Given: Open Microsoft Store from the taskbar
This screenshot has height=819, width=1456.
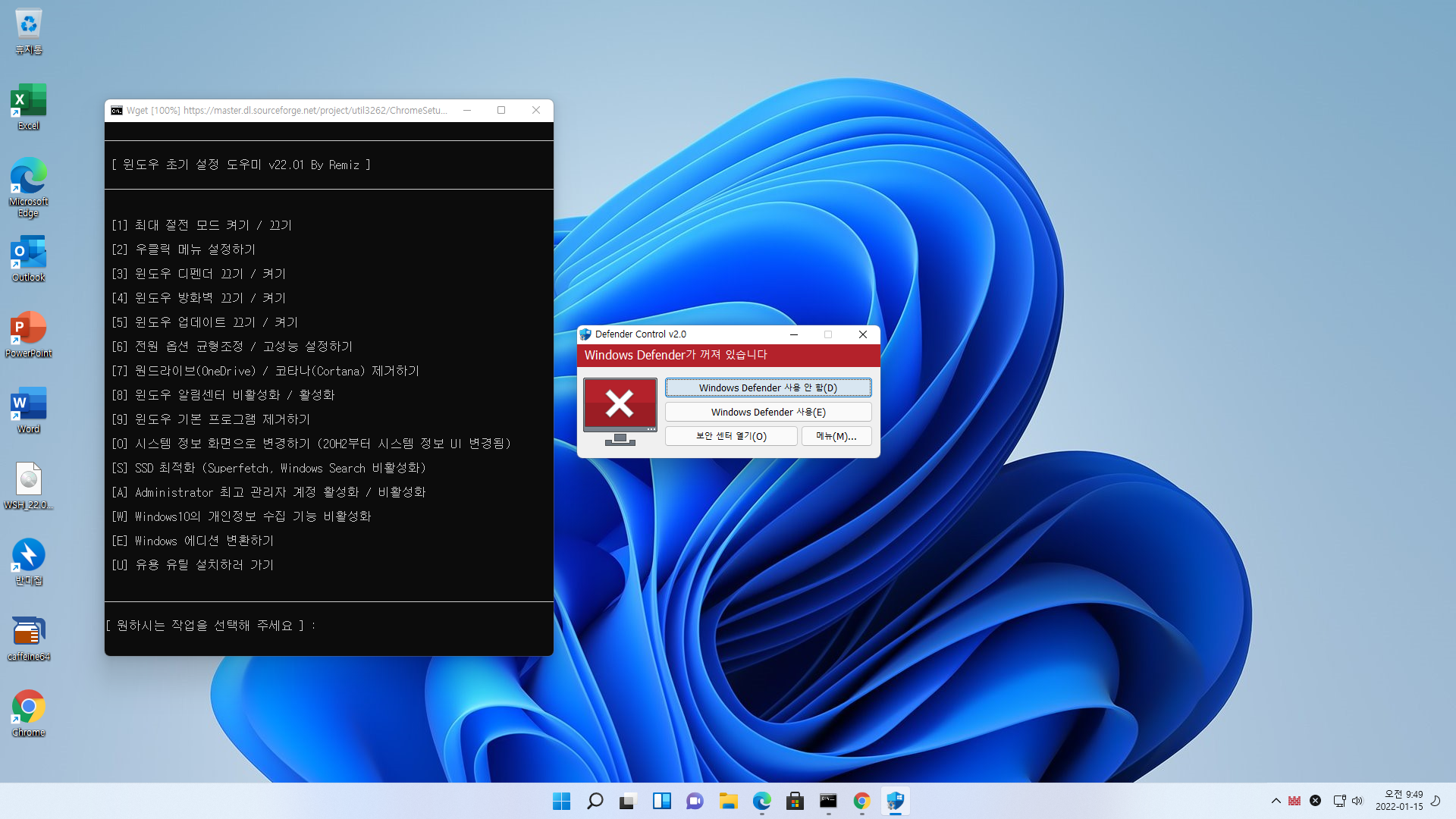Looking at the screenshot, I should tap(795, 801).
